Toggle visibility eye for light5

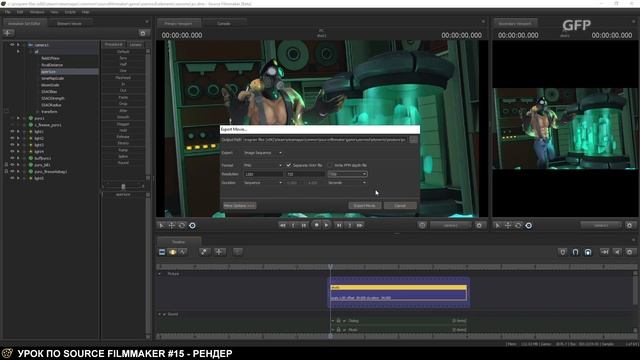12,178
